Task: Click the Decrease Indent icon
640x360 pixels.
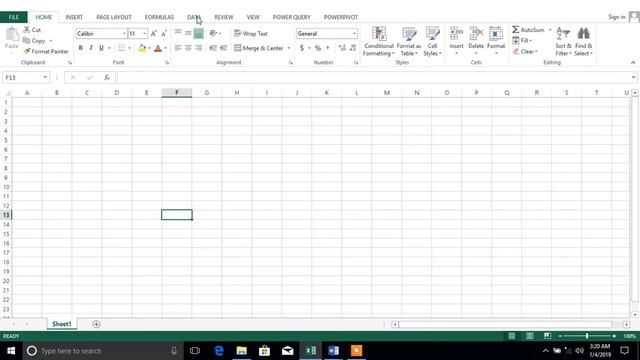Action: [x=213, y=48]
